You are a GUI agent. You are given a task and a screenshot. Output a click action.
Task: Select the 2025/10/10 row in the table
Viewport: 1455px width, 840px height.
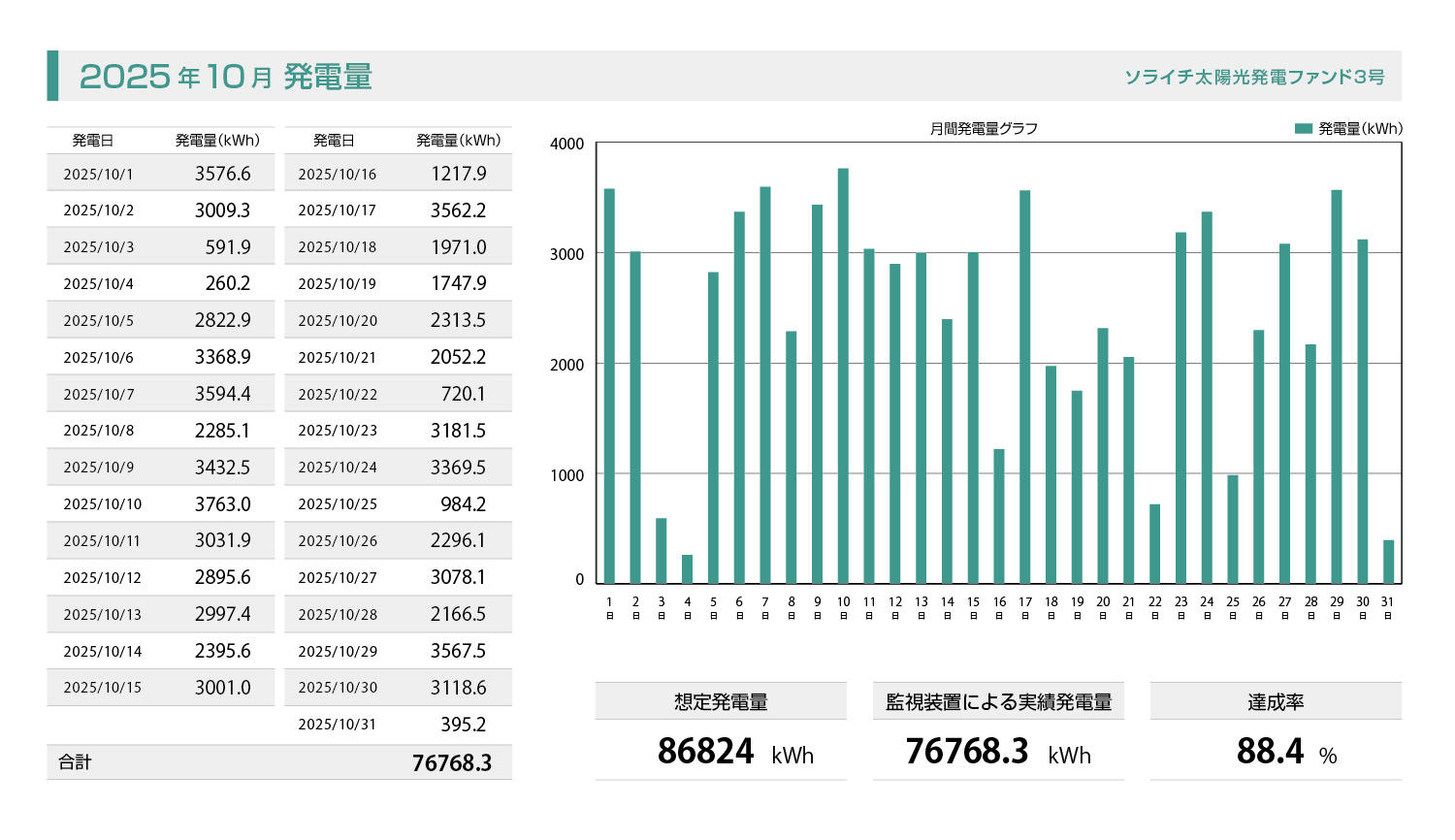(160, 504)
